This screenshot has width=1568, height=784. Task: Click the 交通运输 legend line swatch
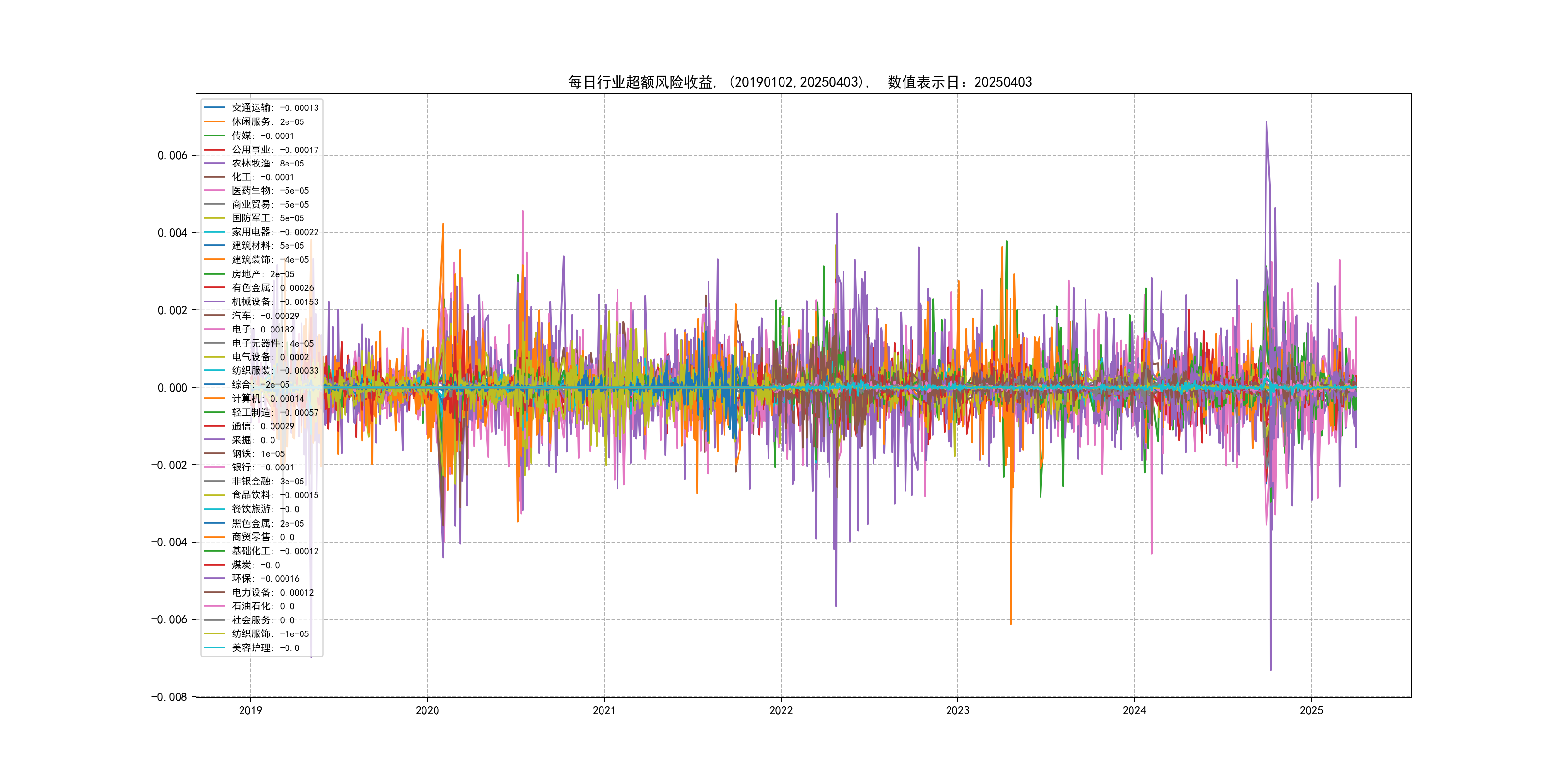[214, 108]
